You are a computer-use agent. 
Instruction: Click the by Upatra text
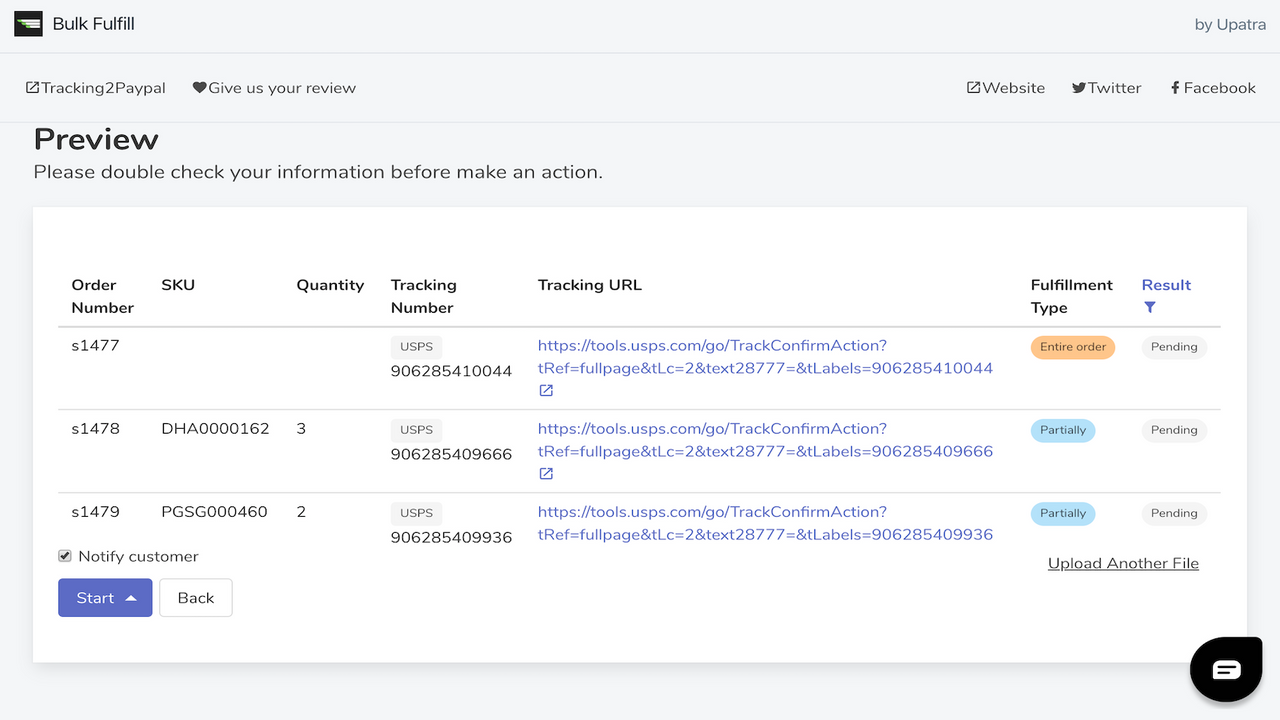[1230, 24]
